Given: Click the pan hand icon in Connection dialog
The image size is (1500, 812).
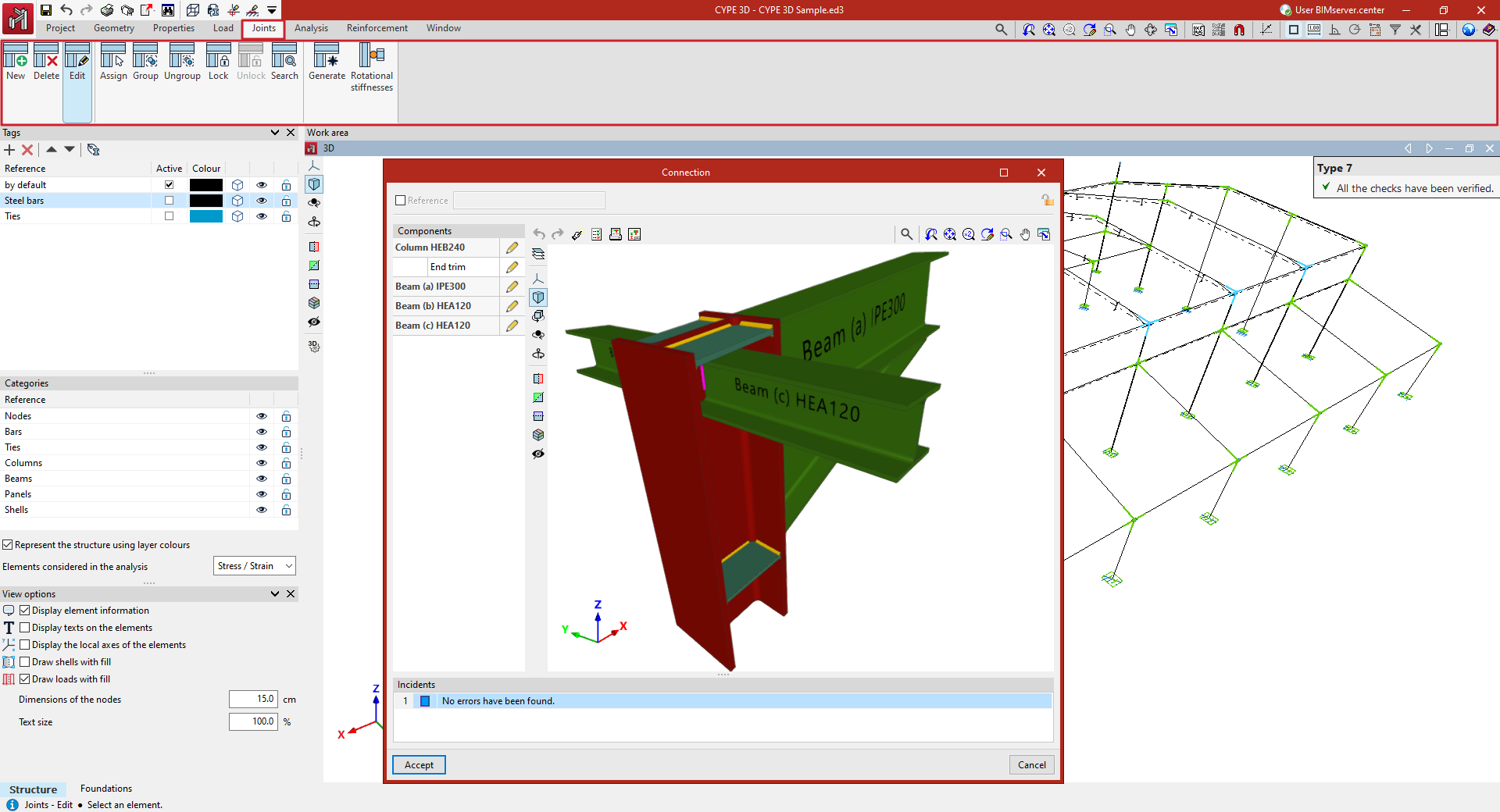Looking at the screenshot, I should 1025,234.
